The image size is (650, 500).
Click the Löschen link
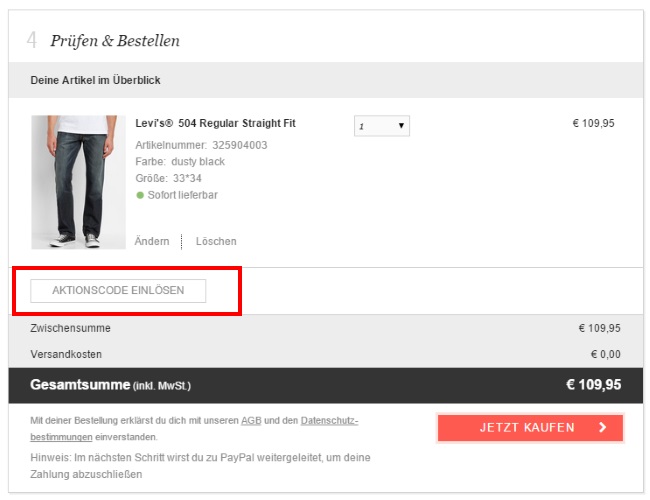coord(216,241)
